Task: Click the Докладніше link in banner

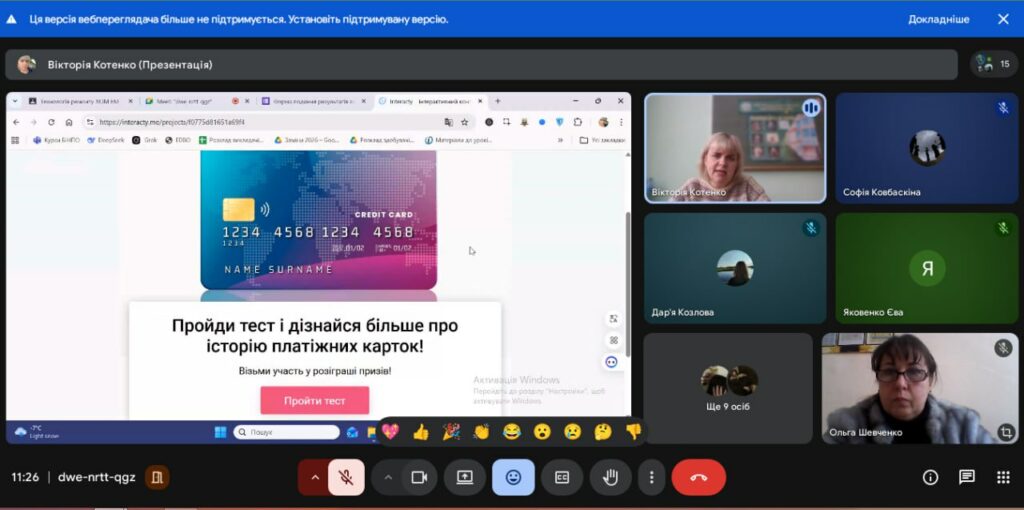Action: click(x=938, y=19)
